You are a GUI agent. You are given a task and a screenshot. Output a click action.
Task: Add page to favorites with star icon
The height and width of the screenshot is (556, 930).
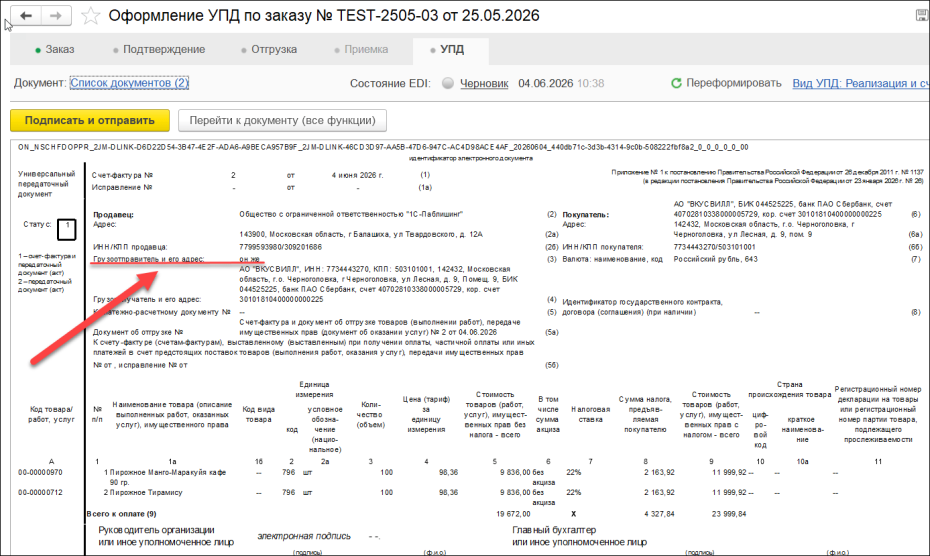(90, 15)
